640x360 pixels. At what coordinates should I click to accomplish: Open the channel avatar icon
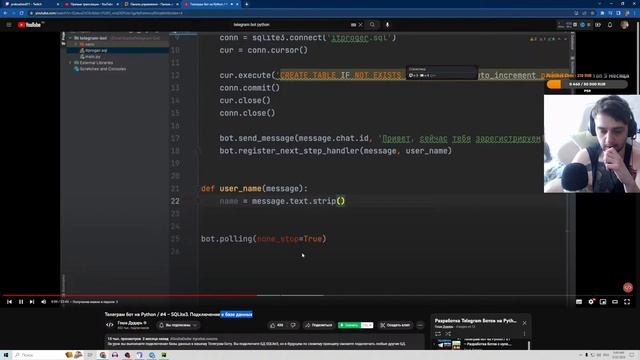(x=109, y=325)
